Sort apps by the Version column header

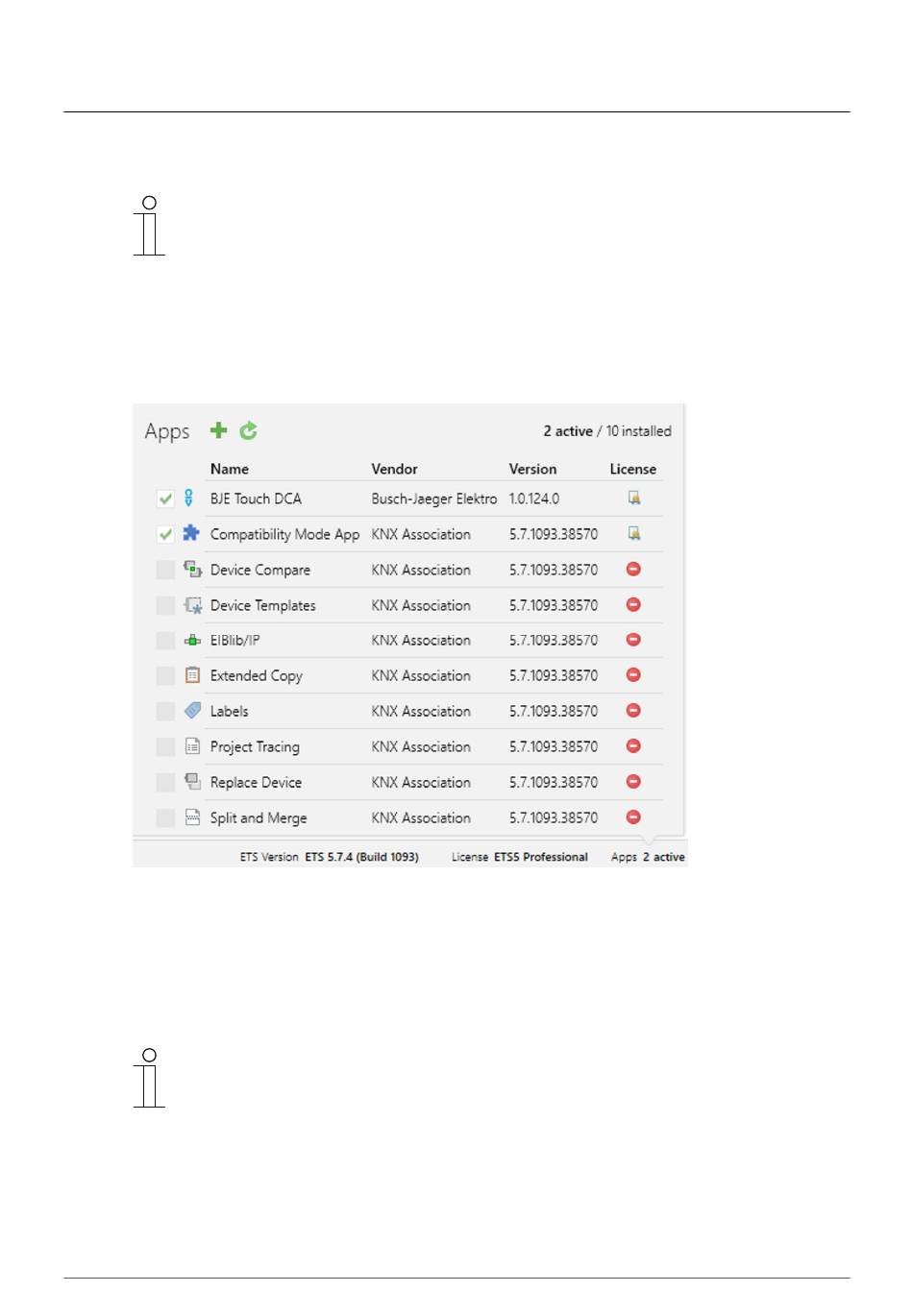[x=533, y=469]
